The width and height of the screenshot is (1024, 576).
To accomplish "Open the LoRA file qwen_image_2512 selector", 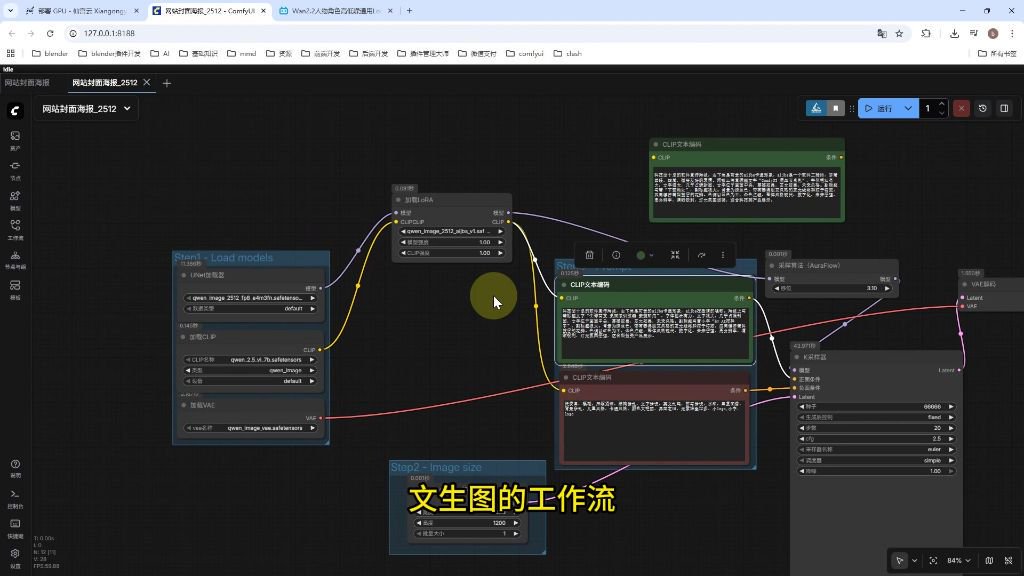I will 452,231.
